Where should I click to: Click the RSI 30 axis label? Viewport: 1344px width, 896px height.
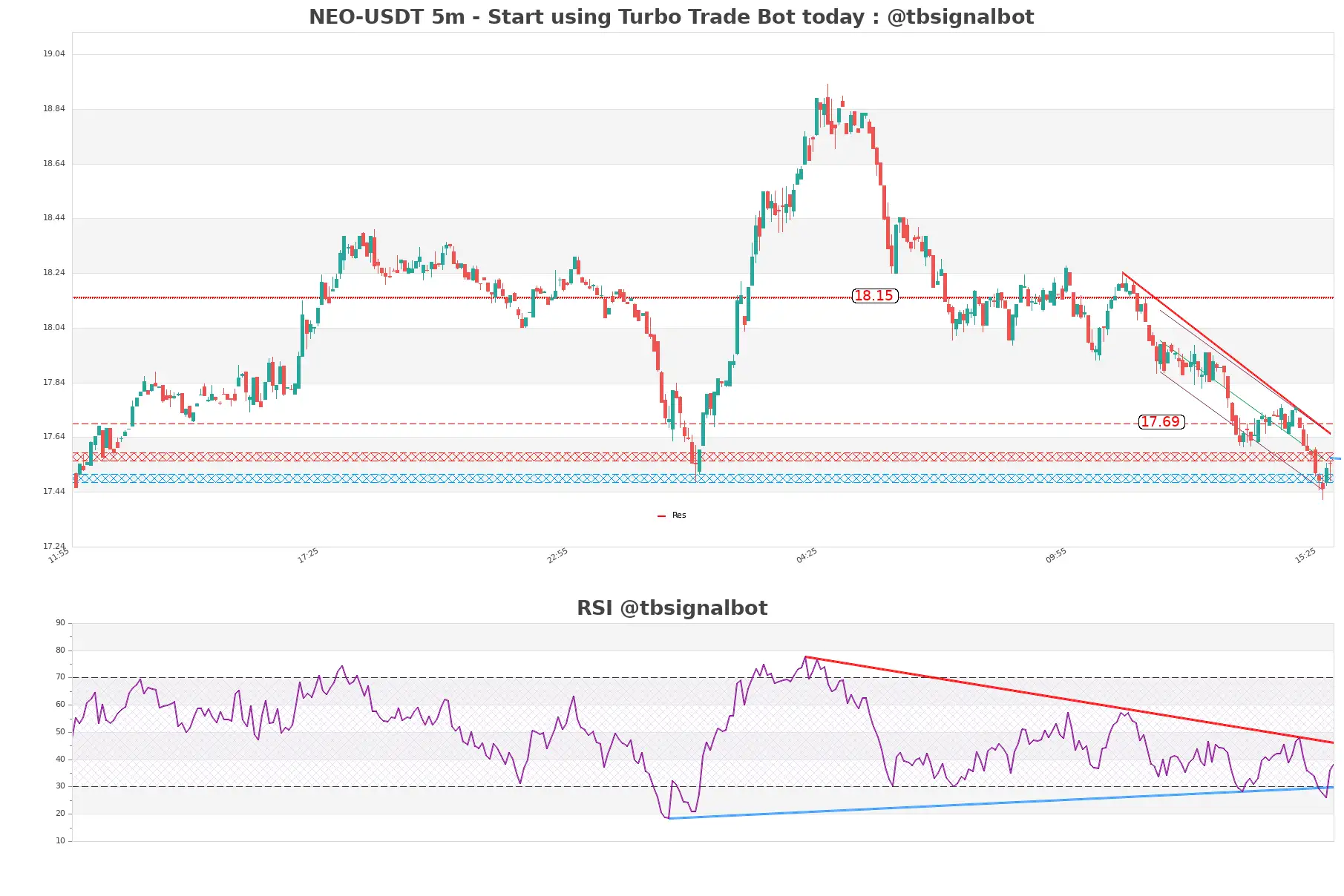click(x=60, y=785)
